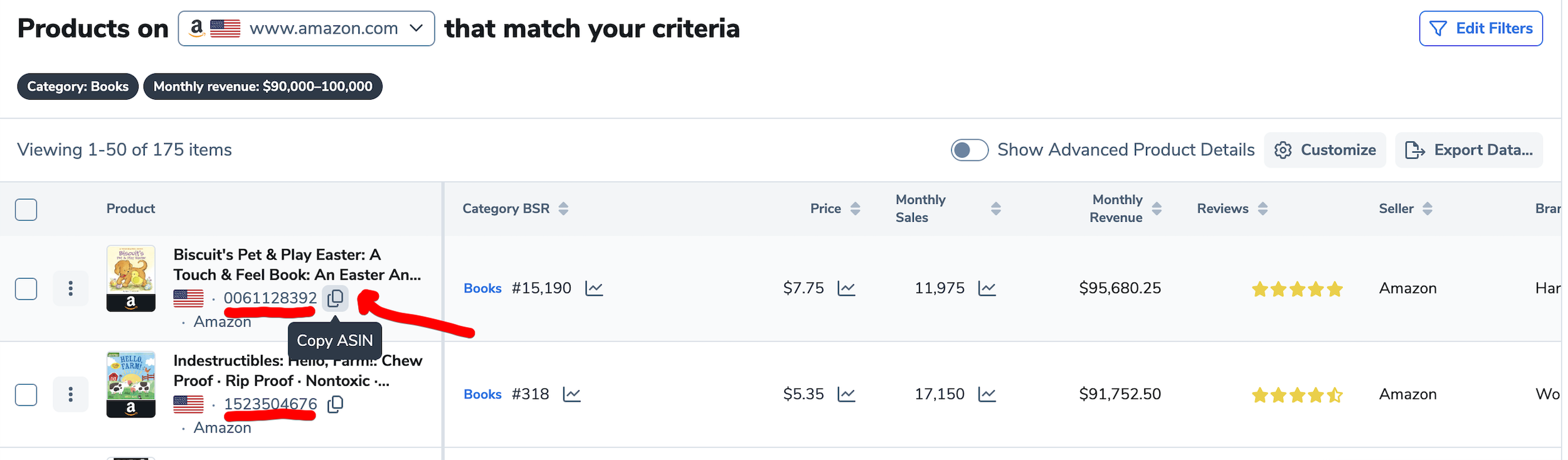Open Export Data options
Viewport: 1568px width, 460px height.
click(x=1468, y=150)
